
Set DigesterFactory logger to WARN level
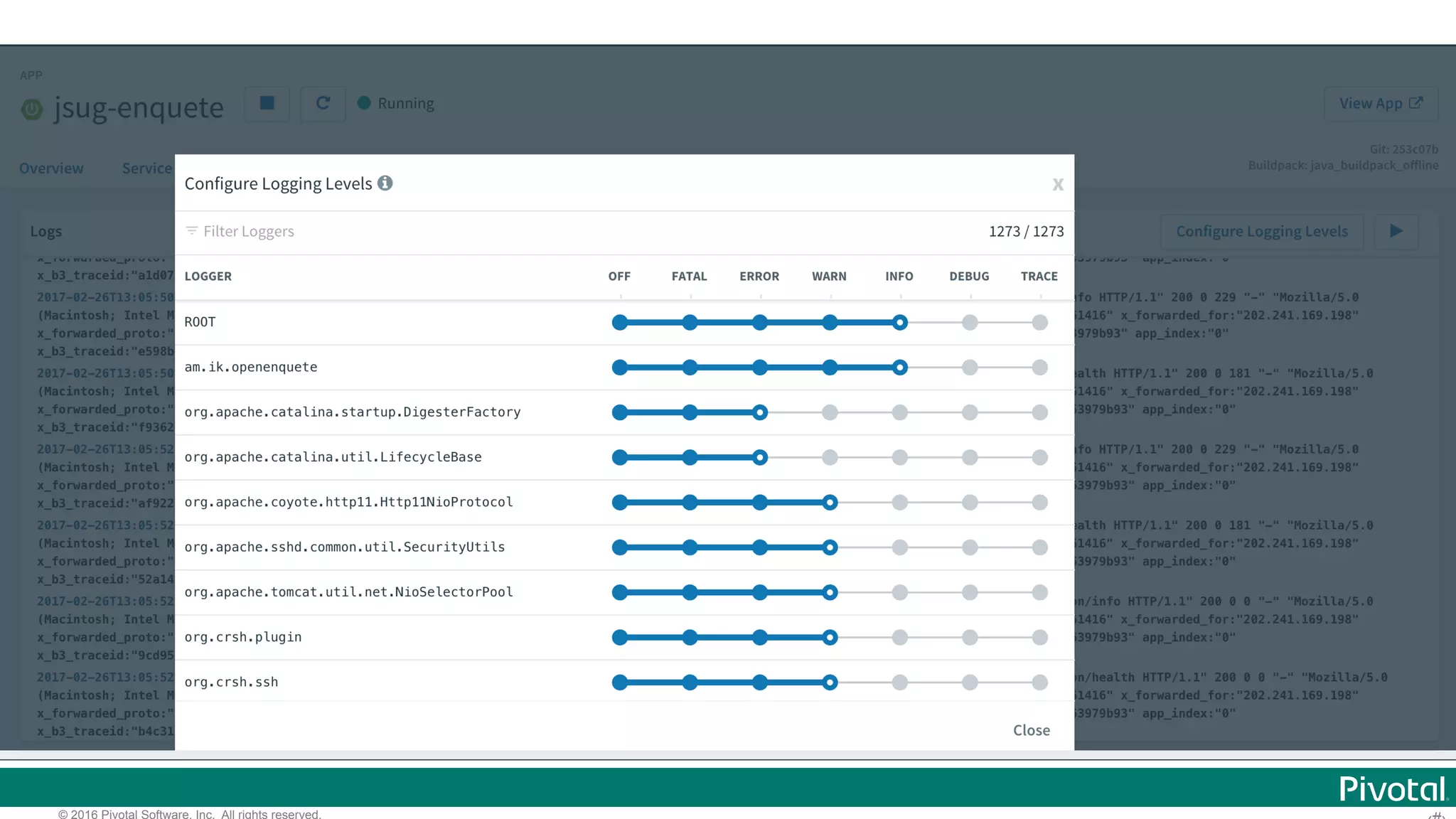830,412
